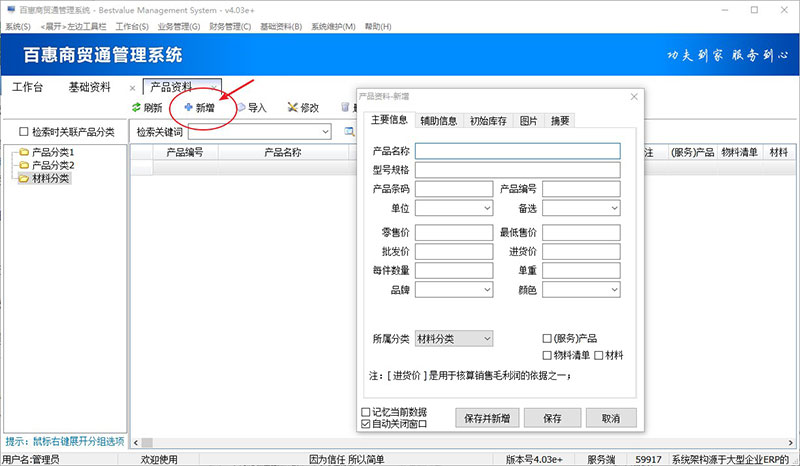Tick the 记忆当前数据 checkbox
Screen dimensions: 800x466
(365, 412)
